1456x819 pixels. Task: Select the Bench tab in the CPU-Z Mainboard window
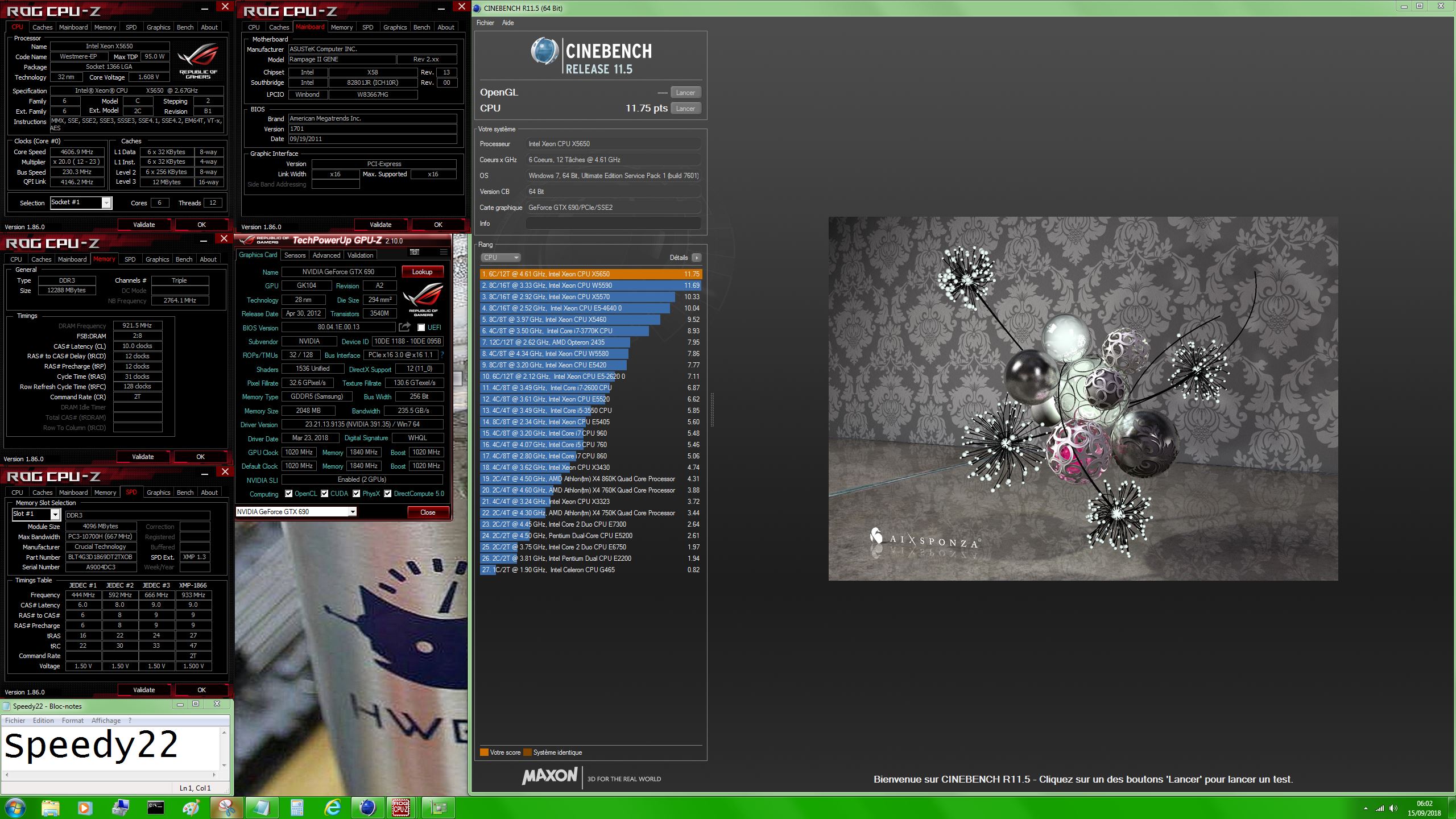pyautogui.click(x=421, y=27)
